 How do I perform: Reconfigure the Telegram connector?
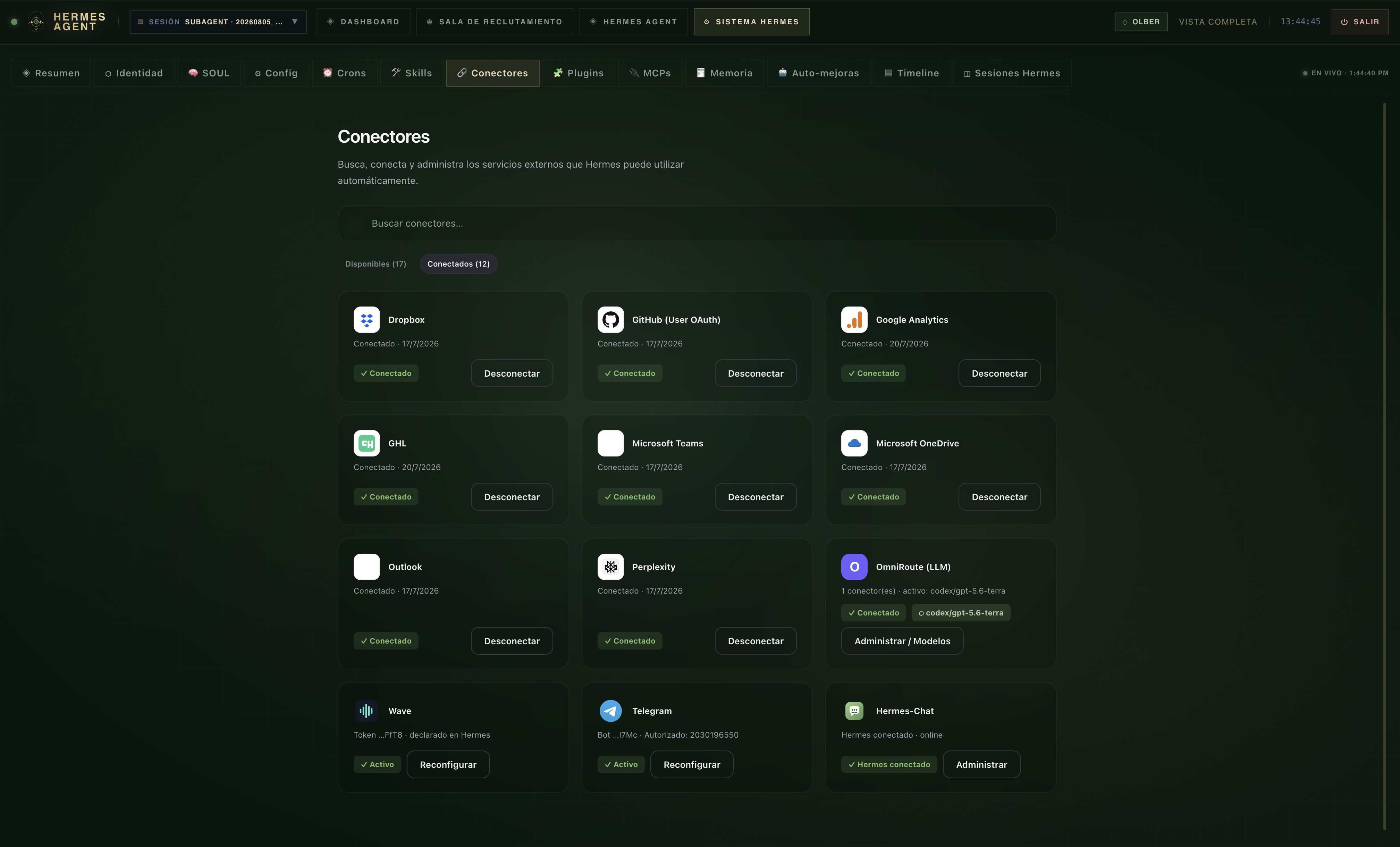click(x=691, y=765)
